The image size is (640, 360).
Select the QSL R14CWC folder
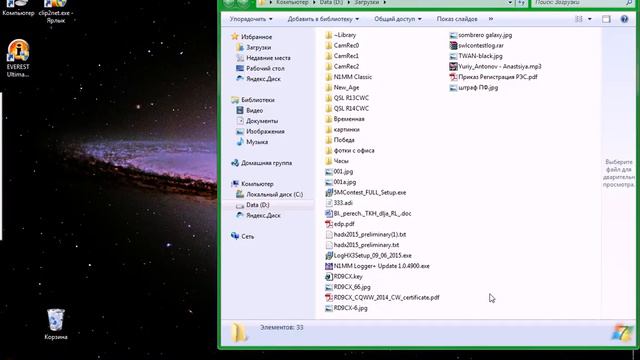(347, 109)
